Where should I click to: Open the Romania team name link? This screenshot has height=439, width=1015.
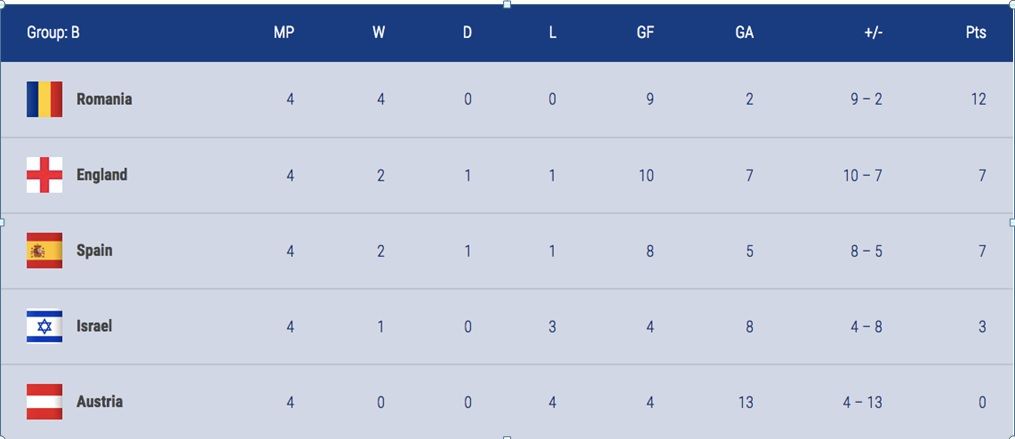coord(104,99)
